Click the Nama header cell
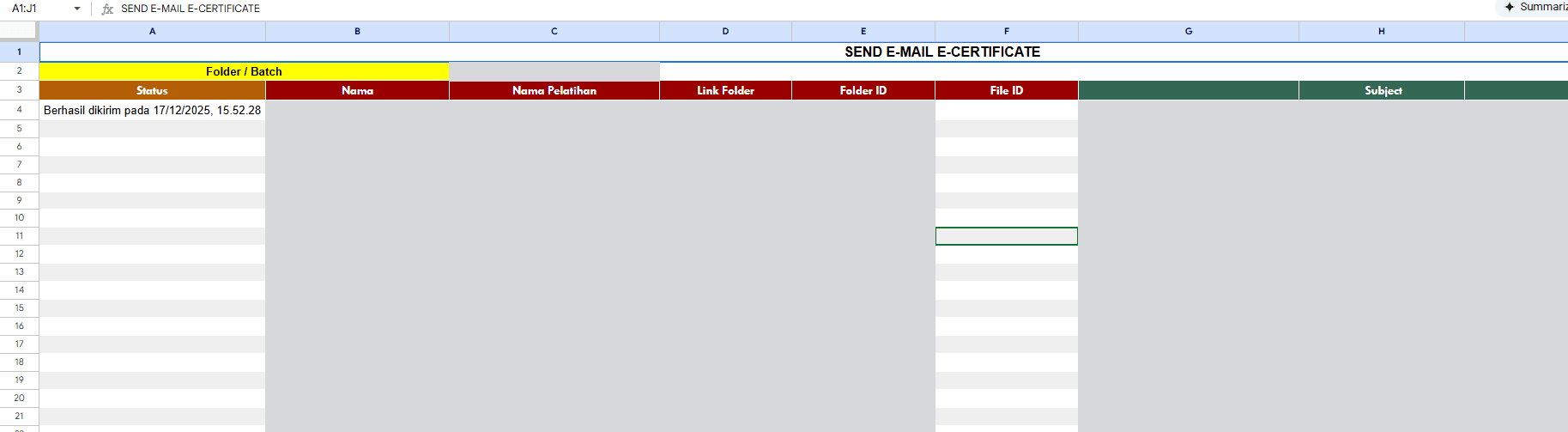The width and height of the screenshot is (1568, 432). point(357,90)
